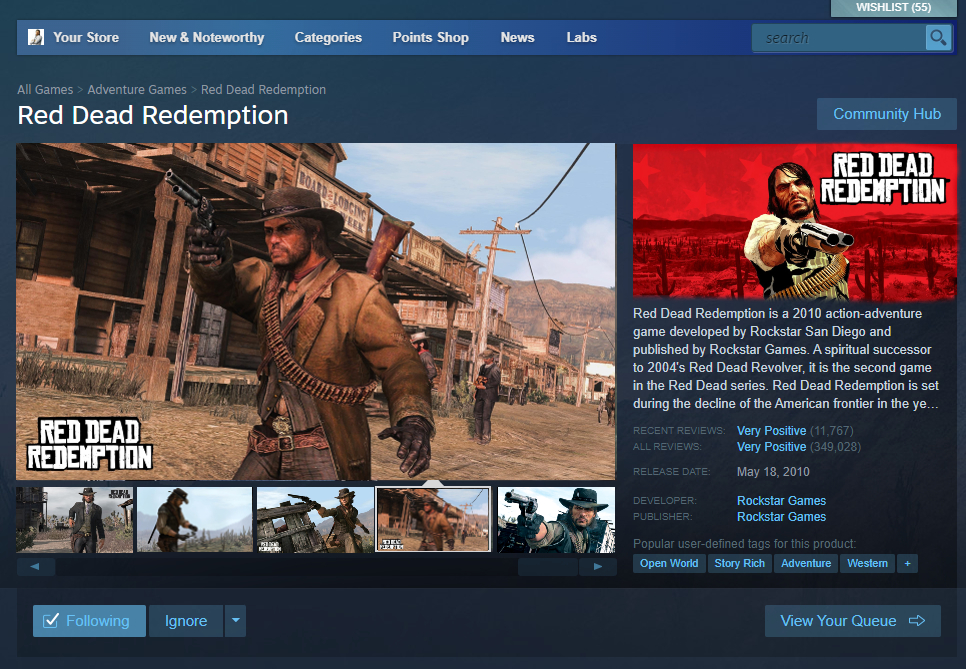
Task: Select the Western tag
Action: pos(867,563)
